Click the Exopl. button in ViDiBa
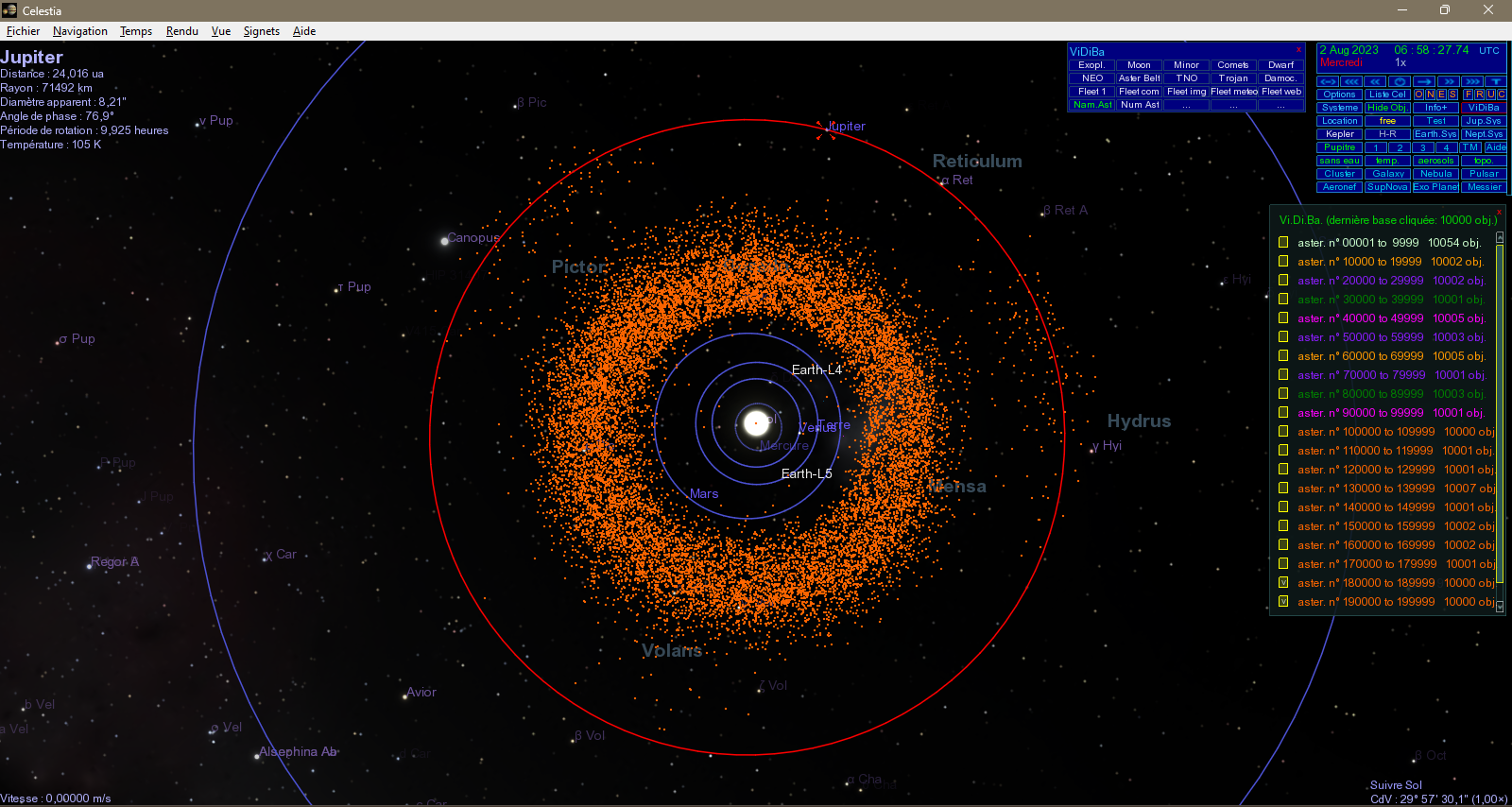 [1091, 65]
